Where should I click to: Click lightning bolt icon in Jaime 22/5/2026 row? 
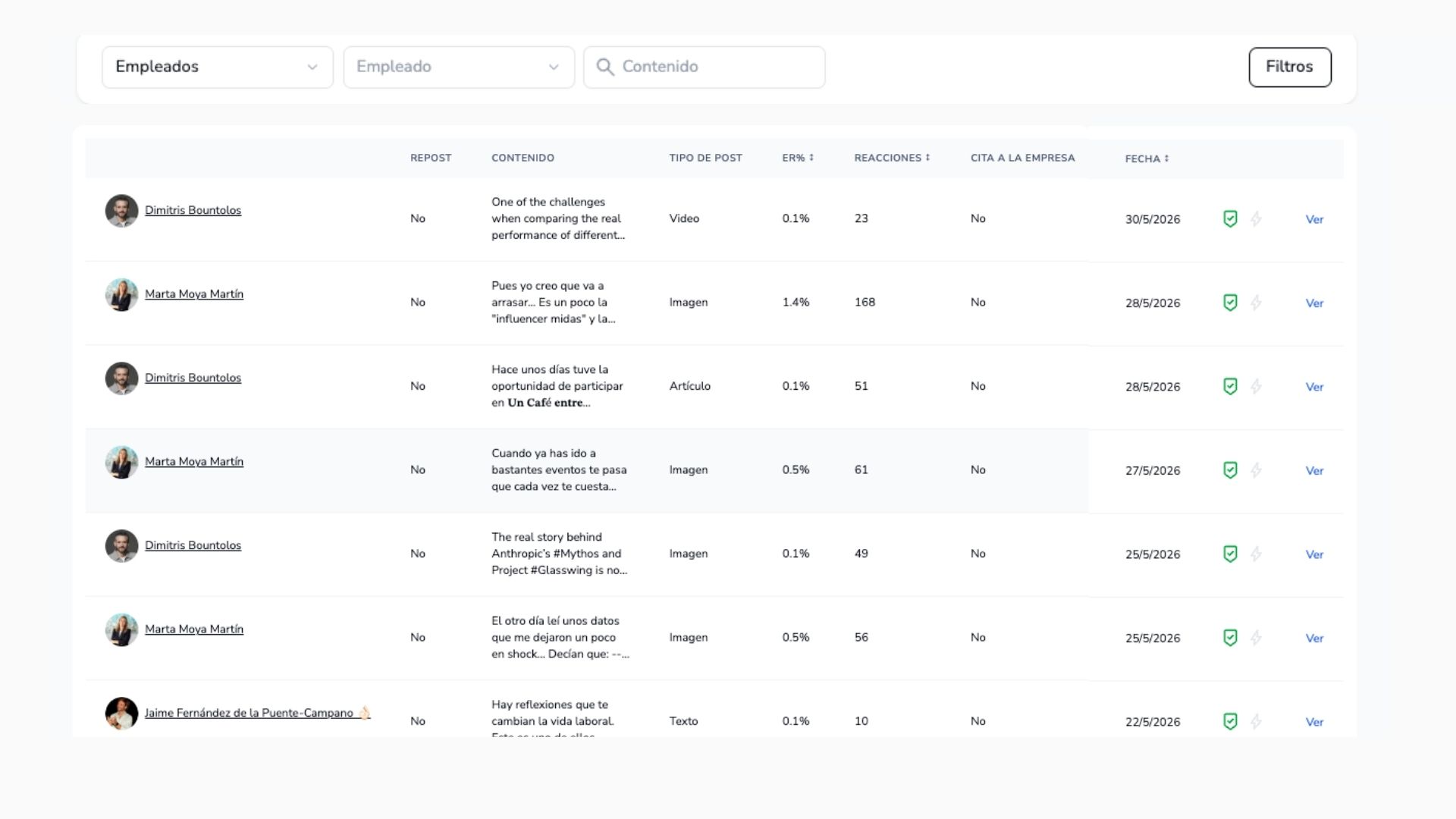(1256, 721)
